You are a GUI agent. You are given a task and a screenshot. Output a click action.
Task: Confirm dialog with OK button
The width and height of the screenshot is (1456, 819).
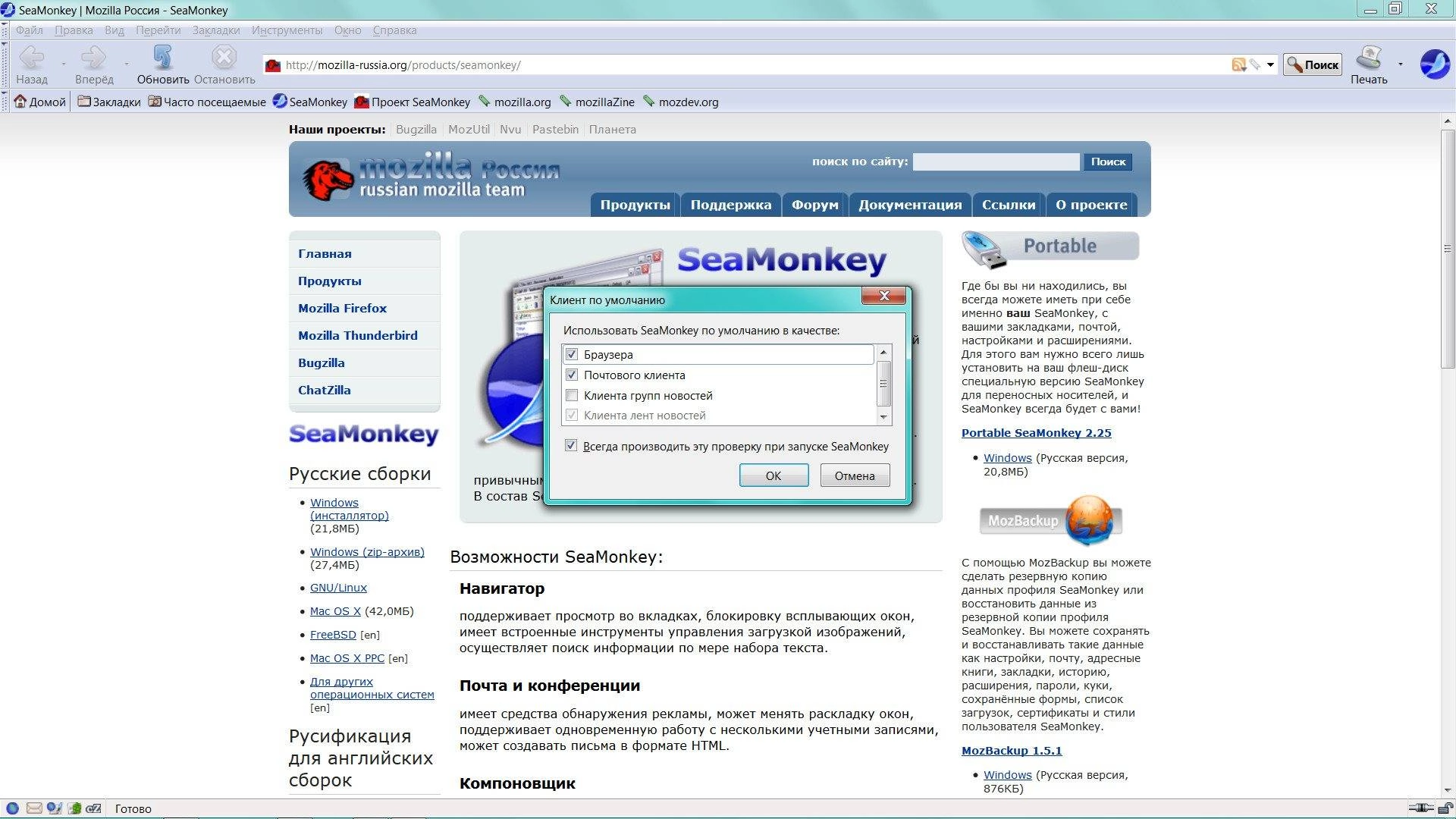click(773, 475)
